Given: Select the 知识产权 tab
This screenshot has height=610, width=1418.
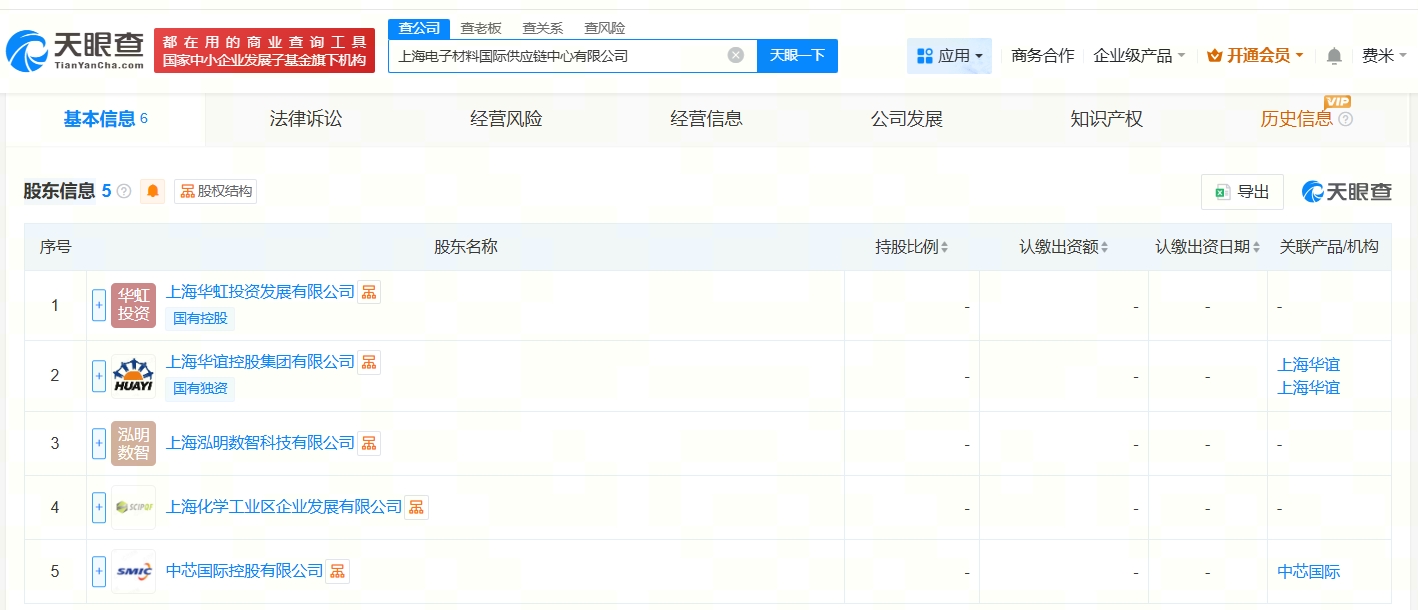Looking at the screenshot, I should 1106,119.
